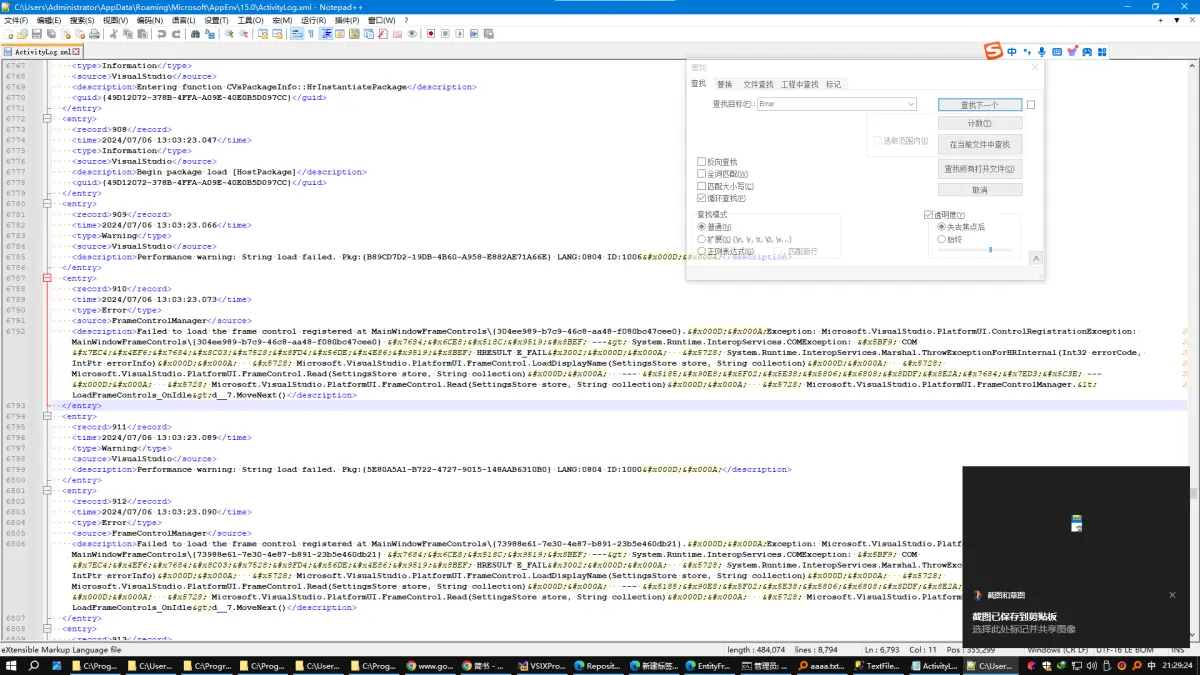Toggle the Indent guide toolbar icon
1200x675 pixels.
pyautogui.click(x=326, y=34)
